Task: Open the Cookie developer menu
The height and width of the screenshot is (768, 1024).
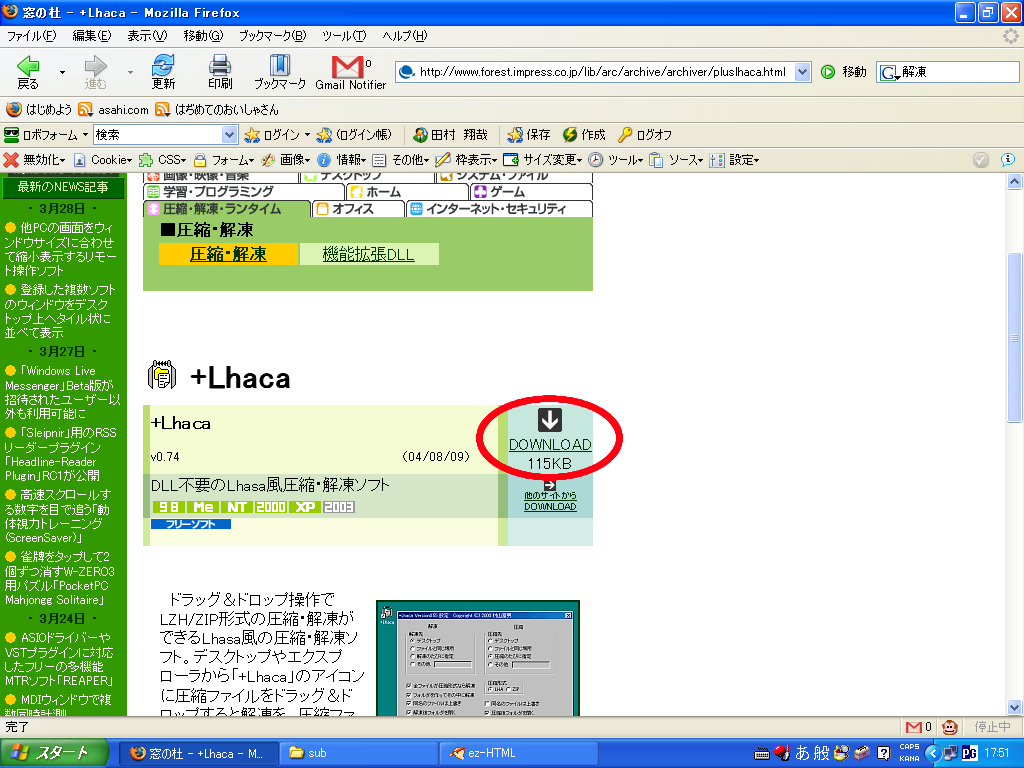Action: [103, 160]
